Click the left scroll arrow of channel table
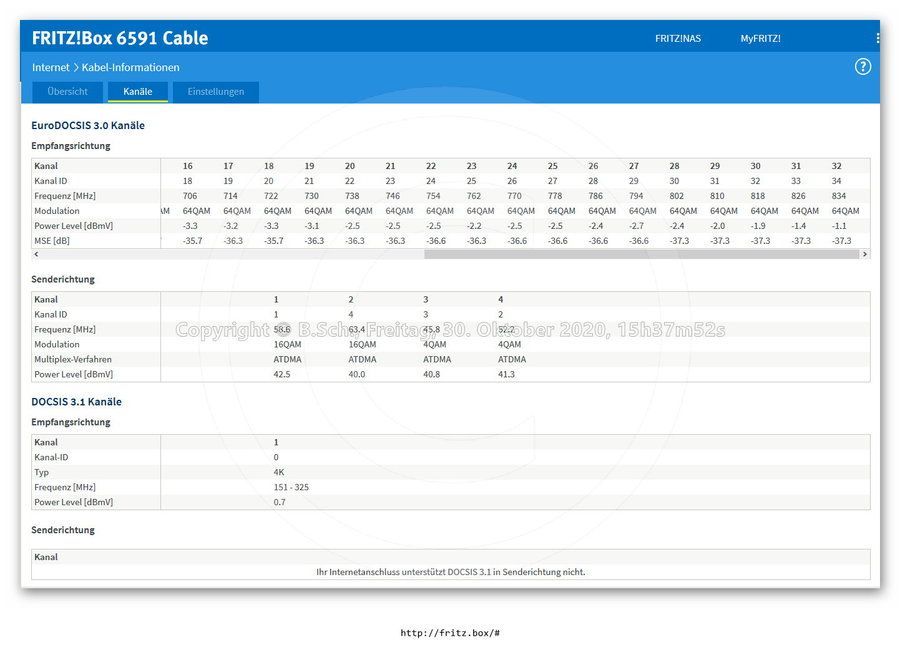 point(37,254)
